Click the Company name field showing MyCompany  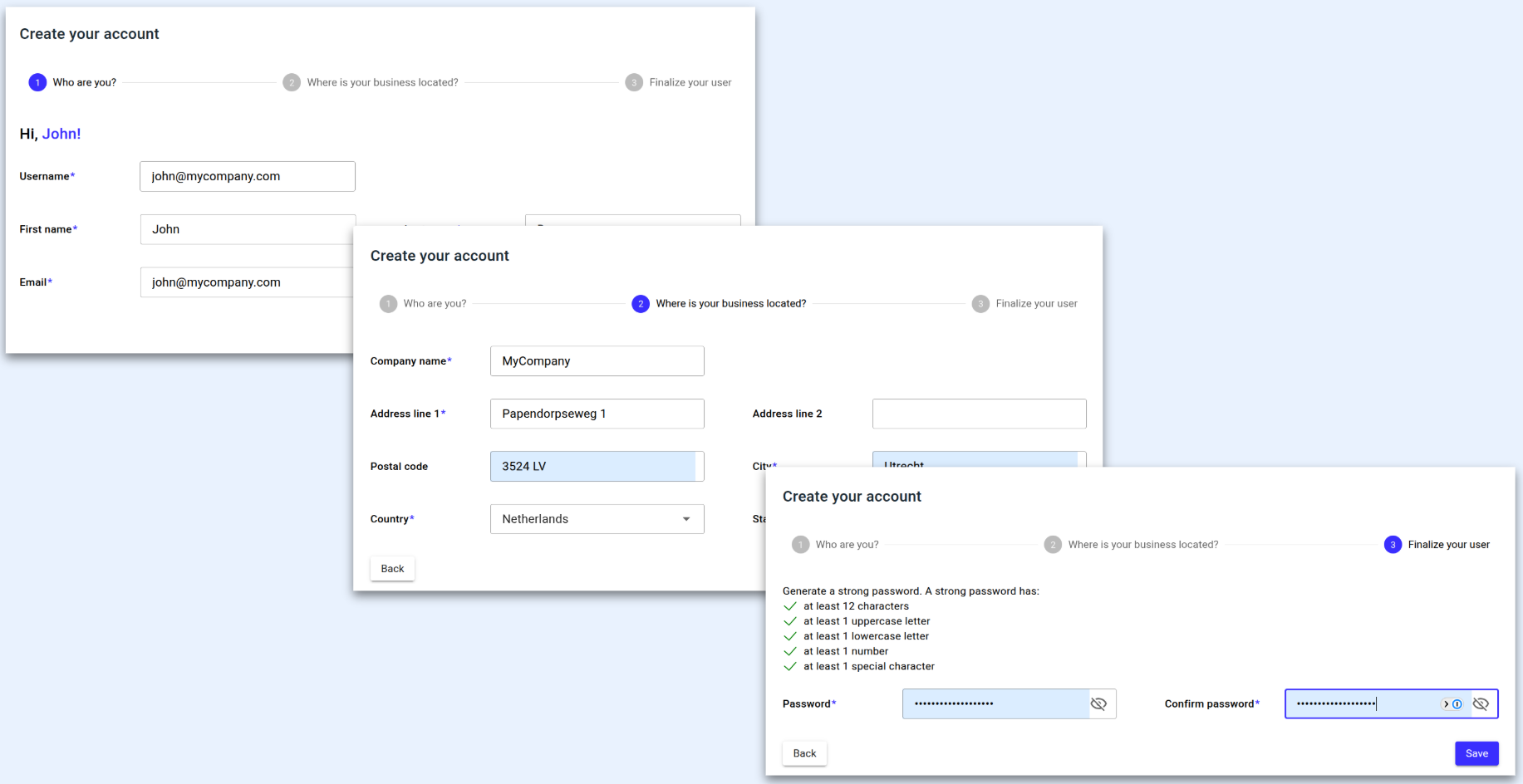pos(597,360)
